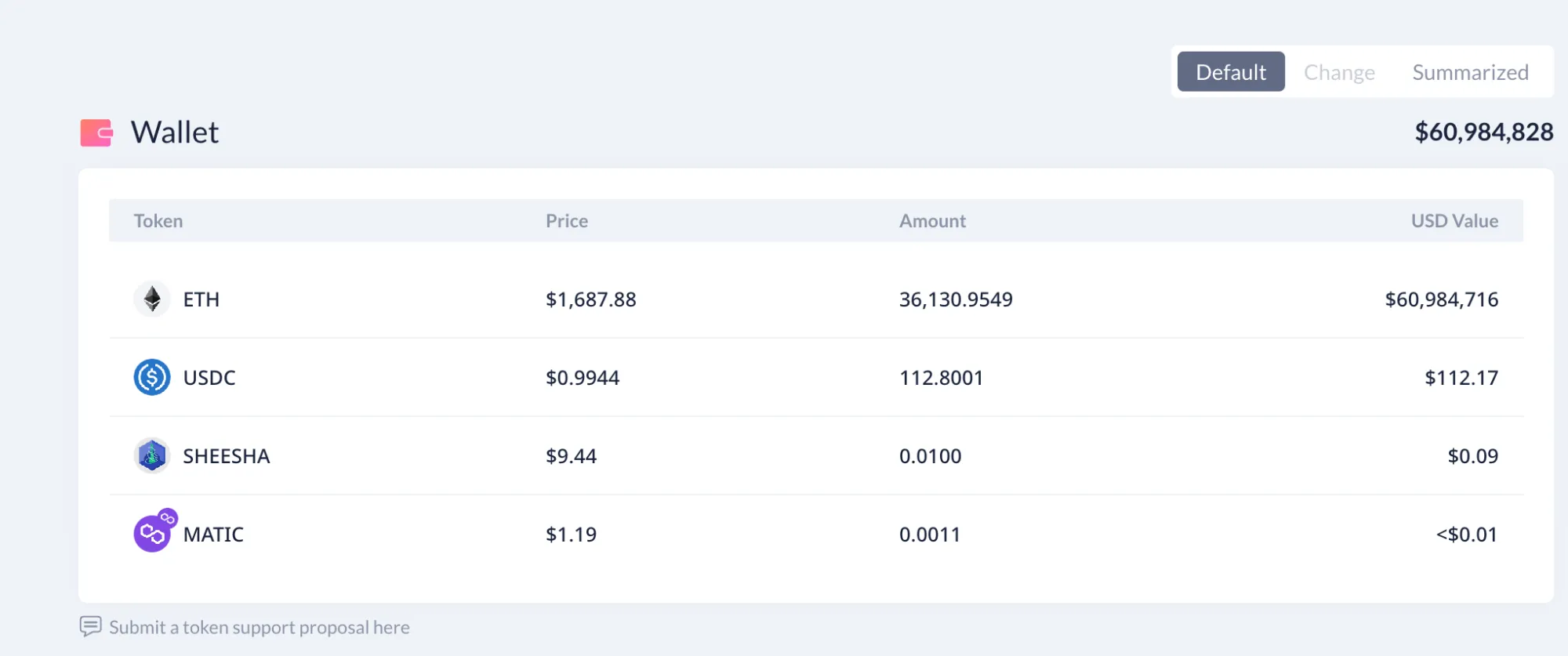Select the SHEESHA token name
This screenshot has width=1568, height=656.
[x=227, y=456]
